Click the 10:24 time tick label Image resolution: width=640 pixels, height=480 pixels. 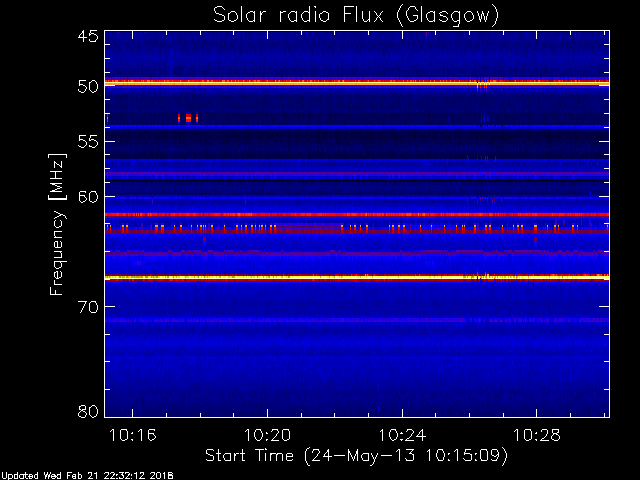tap(402, 436)
